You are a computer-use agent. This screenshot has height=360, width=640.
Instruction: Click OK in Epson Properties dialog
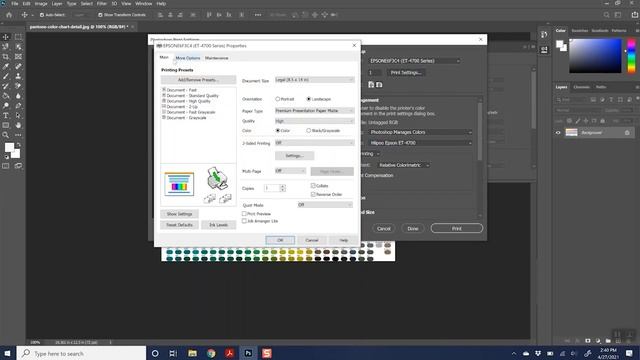tap(280, 240)
